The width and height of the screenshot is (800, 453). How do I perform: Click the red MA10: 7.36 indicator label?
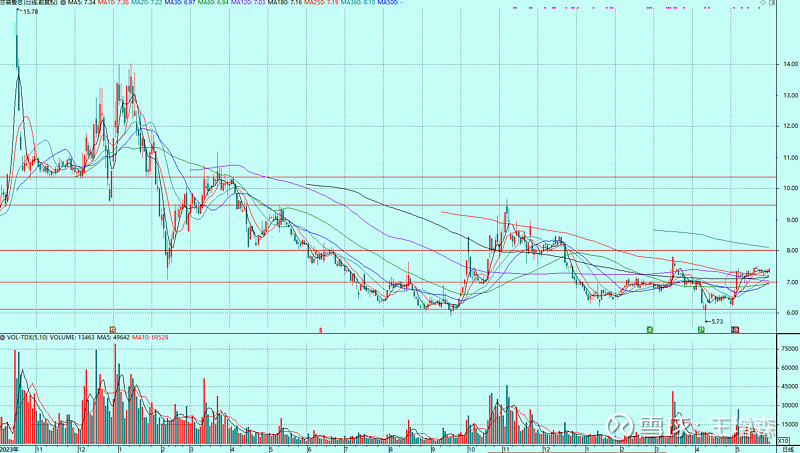(x=113, y=3)
